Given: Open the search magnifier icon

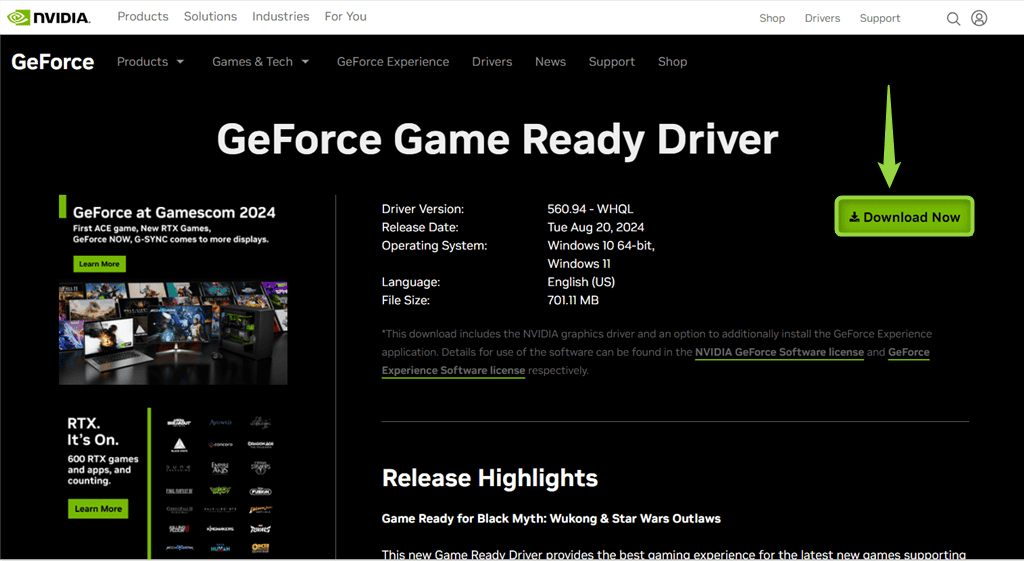Looking at the screenshot, I should (953, 18).
